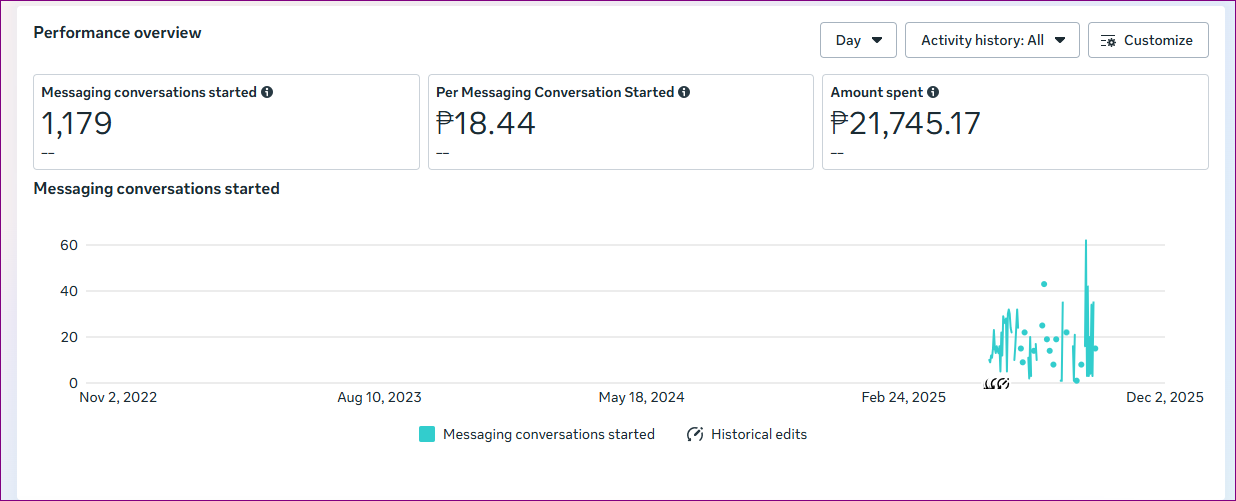Click the teal Messaging conversations started legend swatch
Screen dimensions: 1236x501
coord(427,434)
